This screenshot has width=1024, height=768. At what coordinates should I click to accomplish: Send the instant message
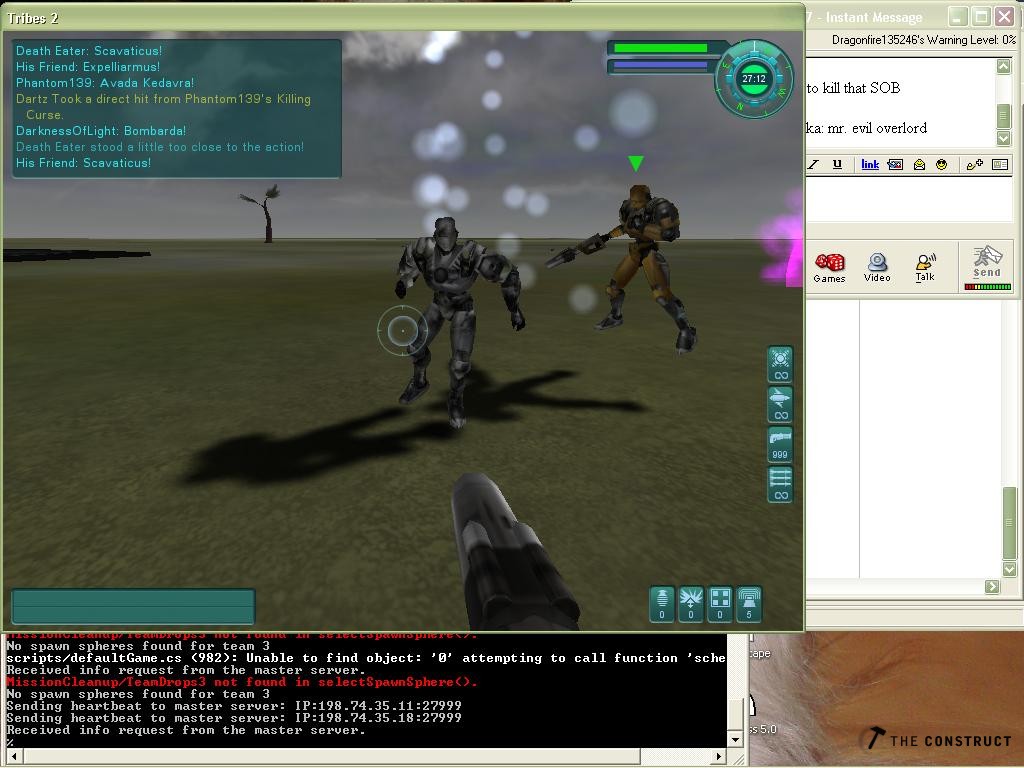click(x=987, y=267)
